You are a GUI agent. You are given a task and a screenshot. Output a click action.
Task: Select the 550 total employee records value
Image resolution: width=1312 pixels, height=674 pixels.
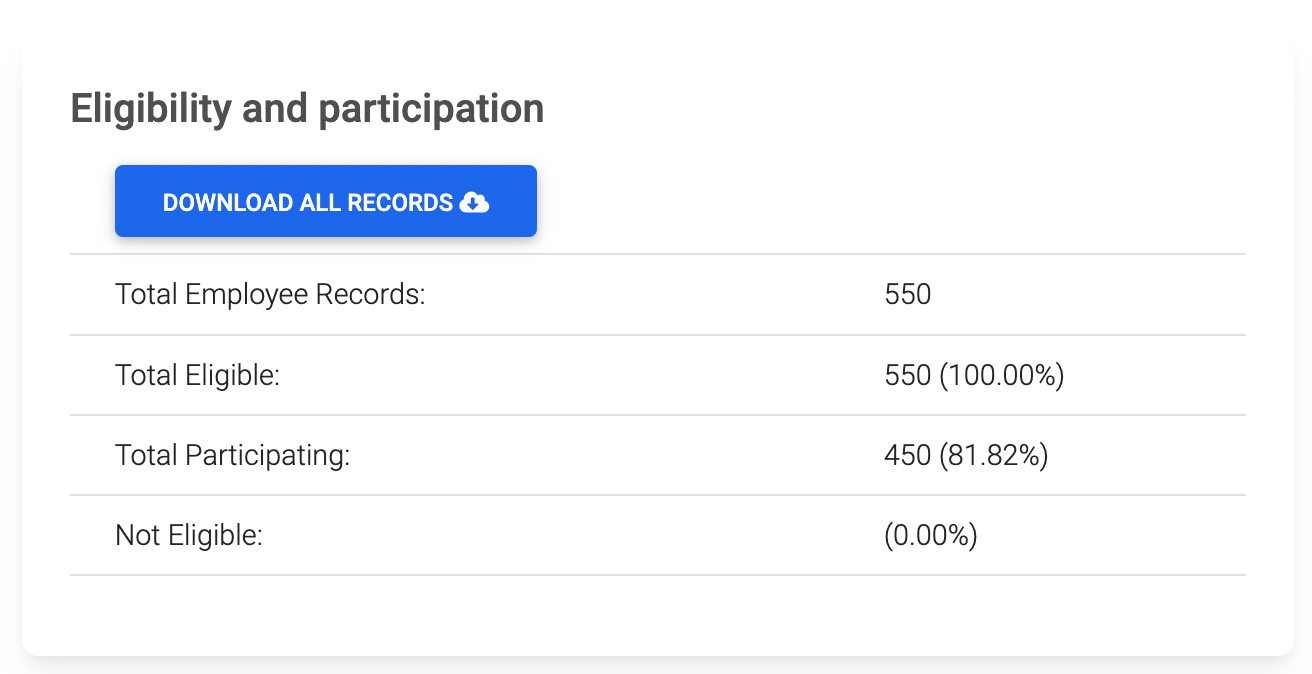coord(908,295)
